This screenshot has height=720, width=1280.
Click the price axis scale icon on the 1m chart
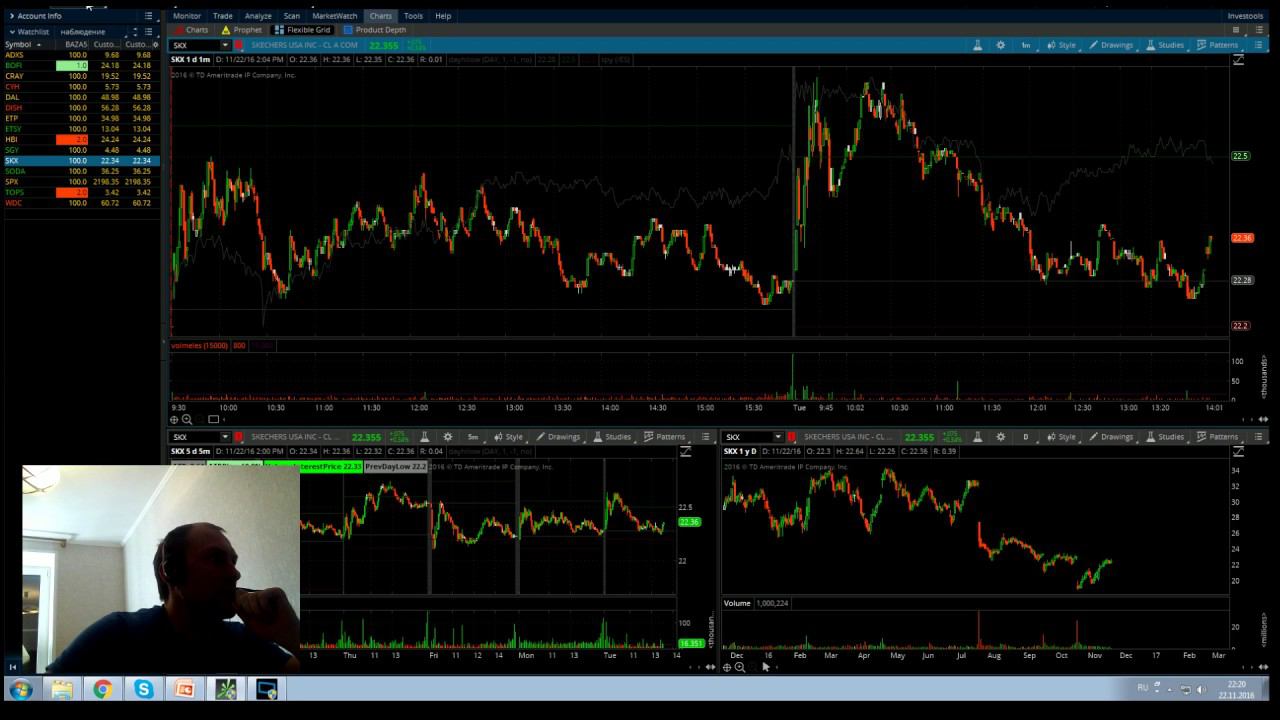coord(1238,60)
